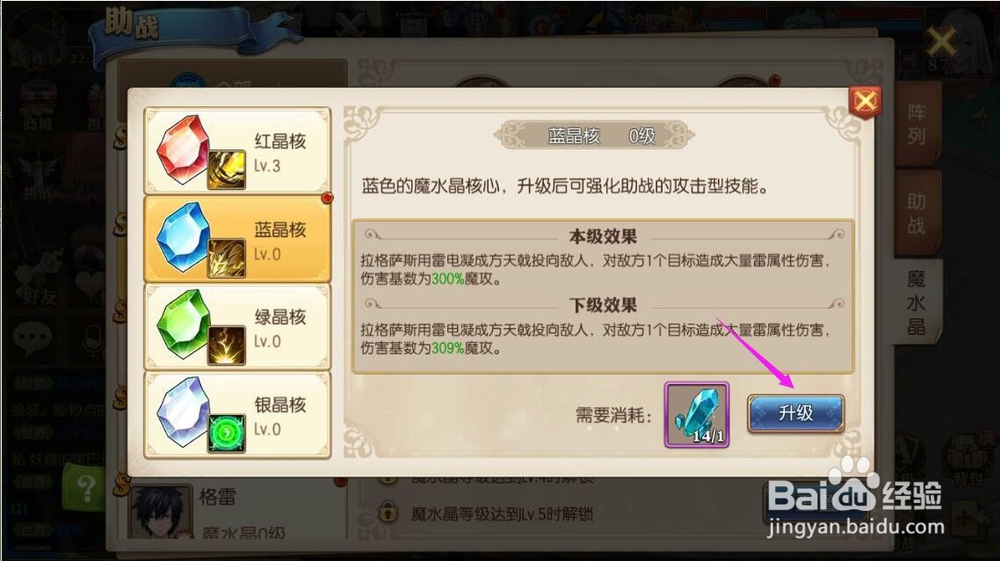This screenshot has width=1000, height=561.
Task: Click the 升级 upgrade button
Action: [x=796, y=413]
